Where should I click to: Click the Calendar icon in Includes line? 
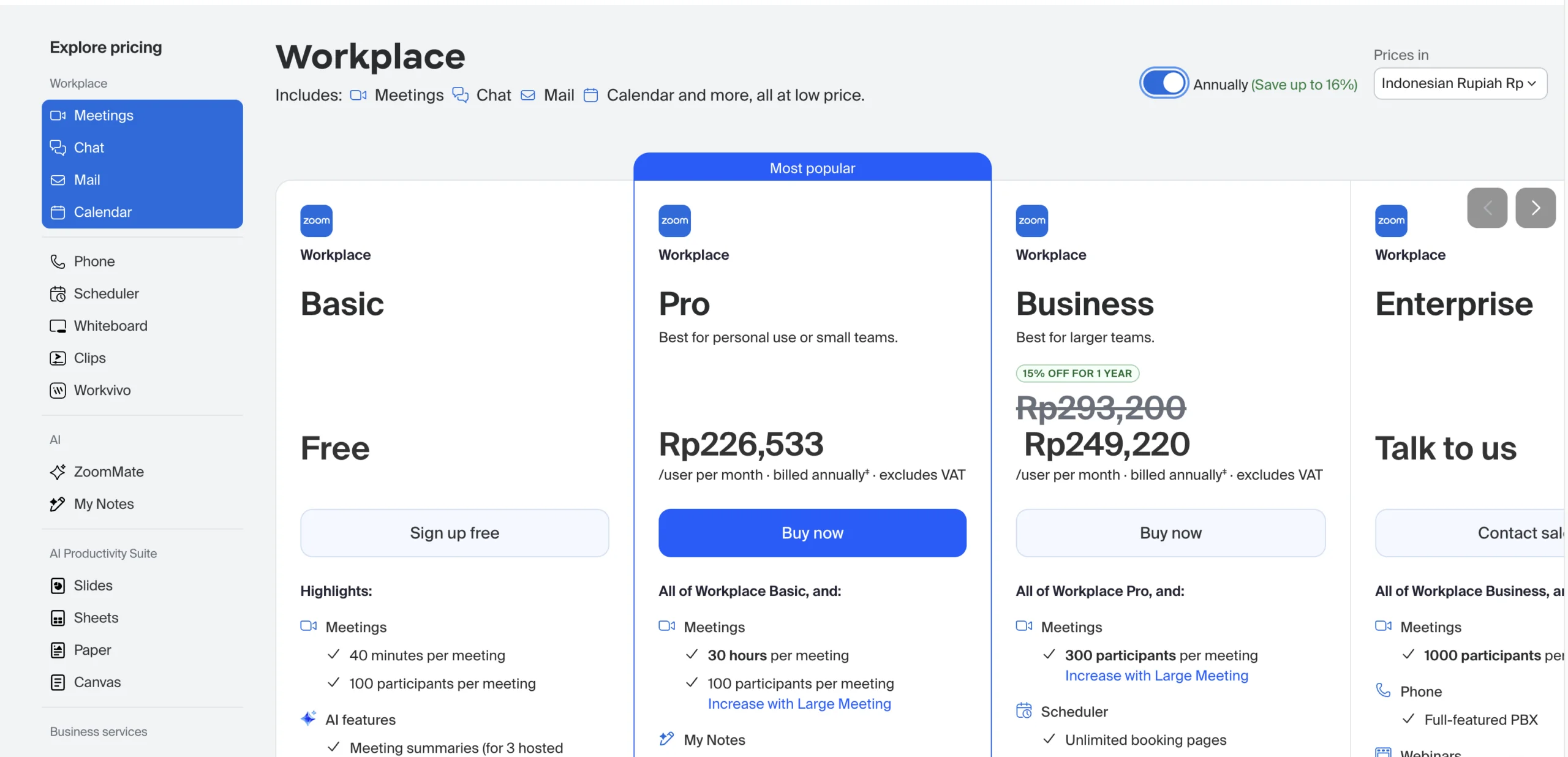[590, 95]
